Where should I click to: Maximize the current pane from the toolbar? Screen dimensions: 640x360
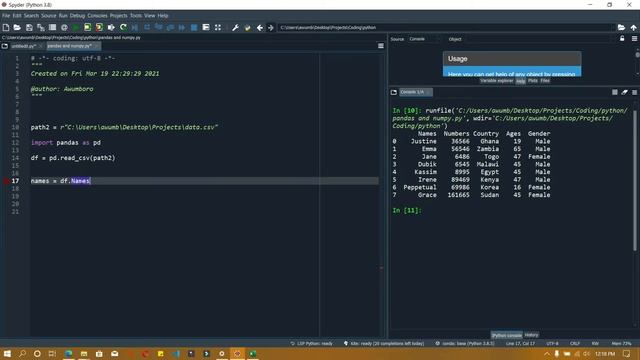click(x=218, y=27)
